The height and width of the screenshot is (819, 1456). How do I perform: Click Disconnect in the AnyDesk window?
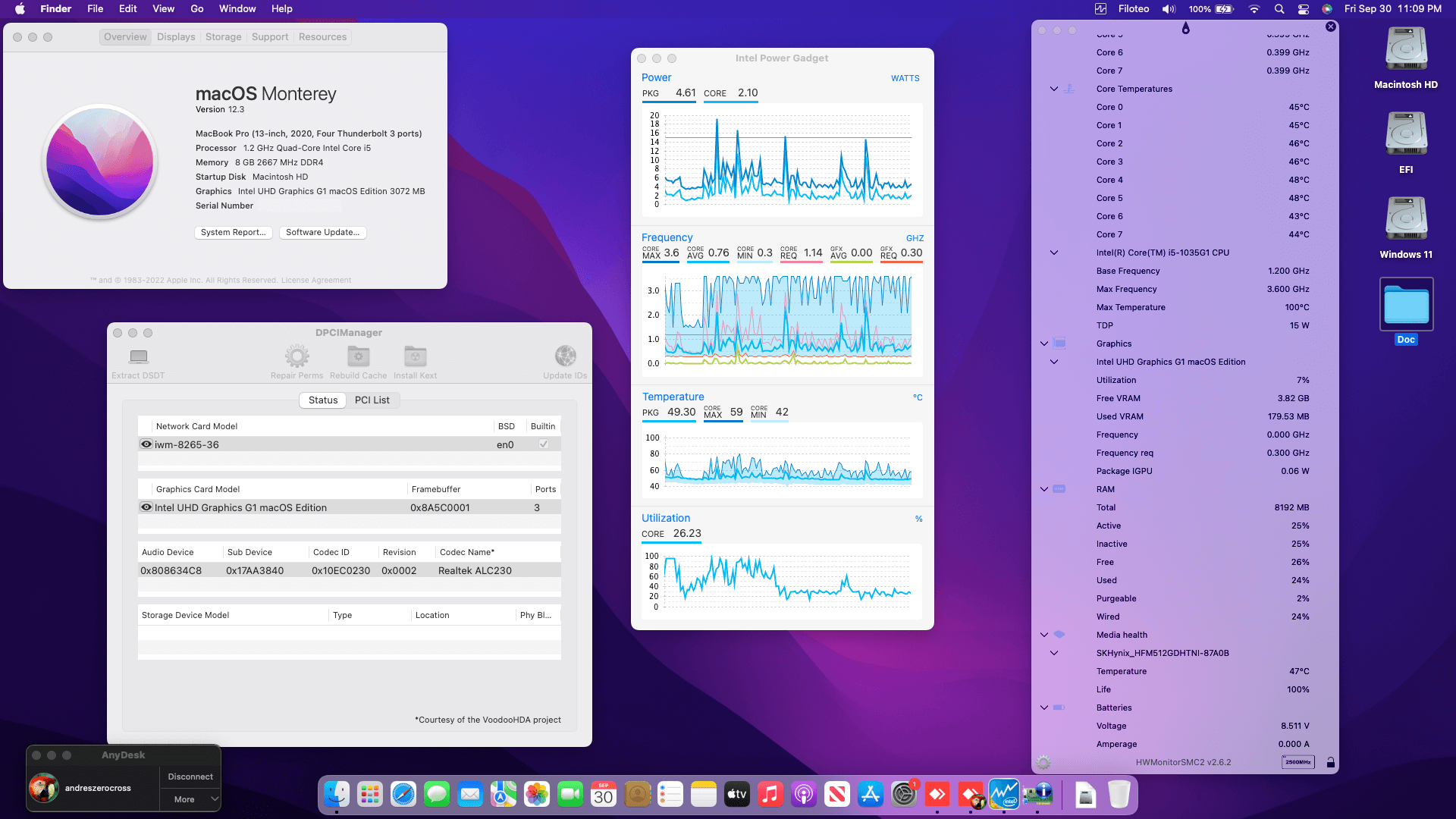[x=190, y=777]
